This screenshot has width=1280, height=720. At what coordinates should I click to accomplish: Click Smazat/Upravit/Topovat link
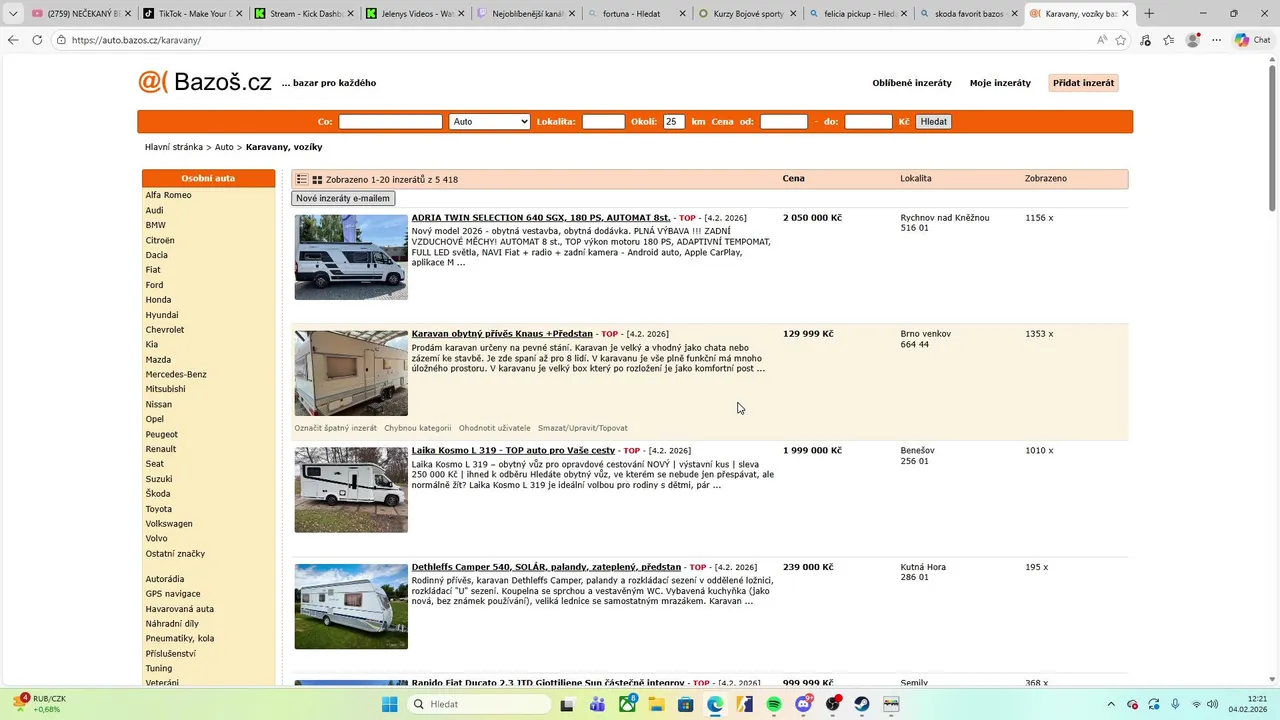[583, 428]
